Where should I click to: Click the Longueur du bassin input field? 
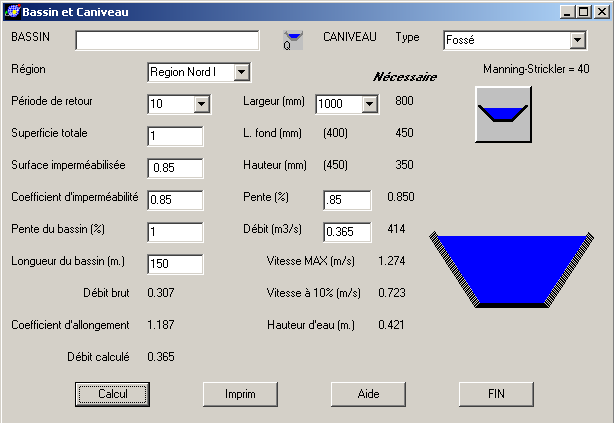click(175, 264)
